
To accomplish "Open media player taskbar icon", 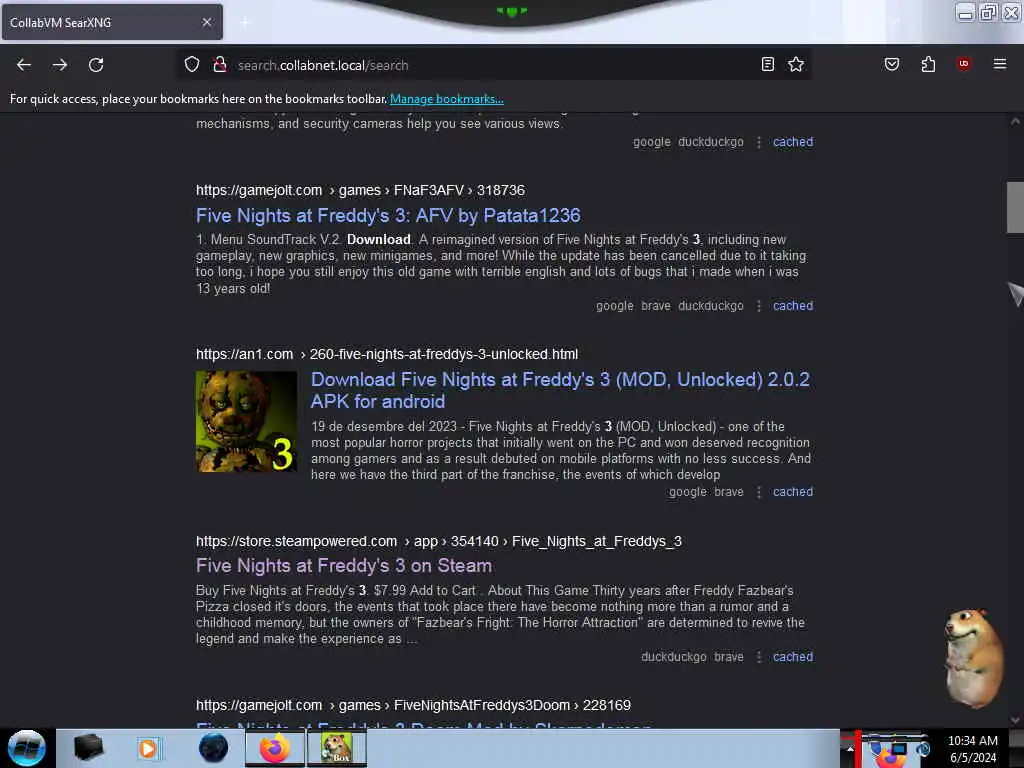I will pos(148,748).
